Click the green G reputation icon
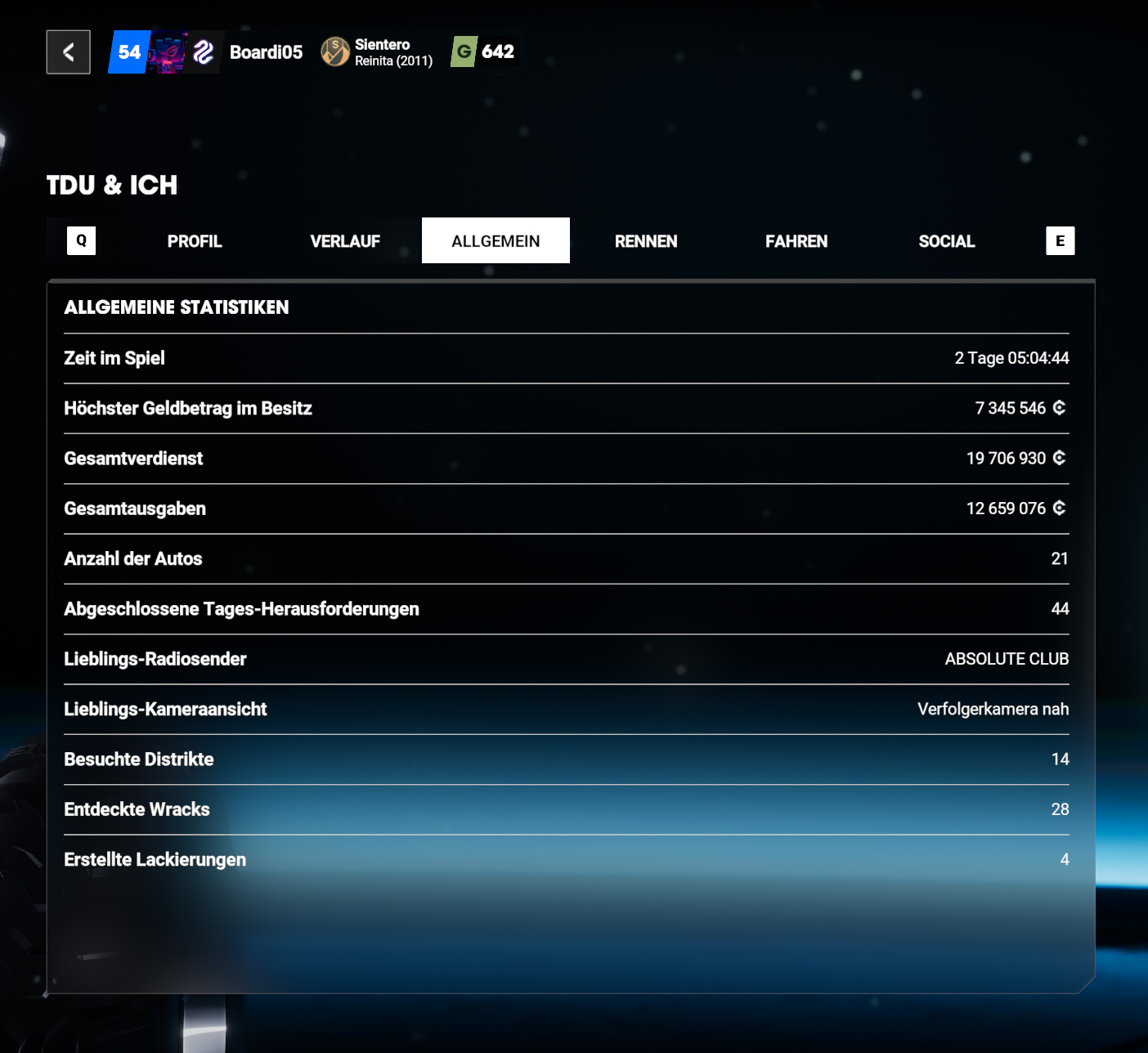The image size is (1148, 1053). point(464,52)
